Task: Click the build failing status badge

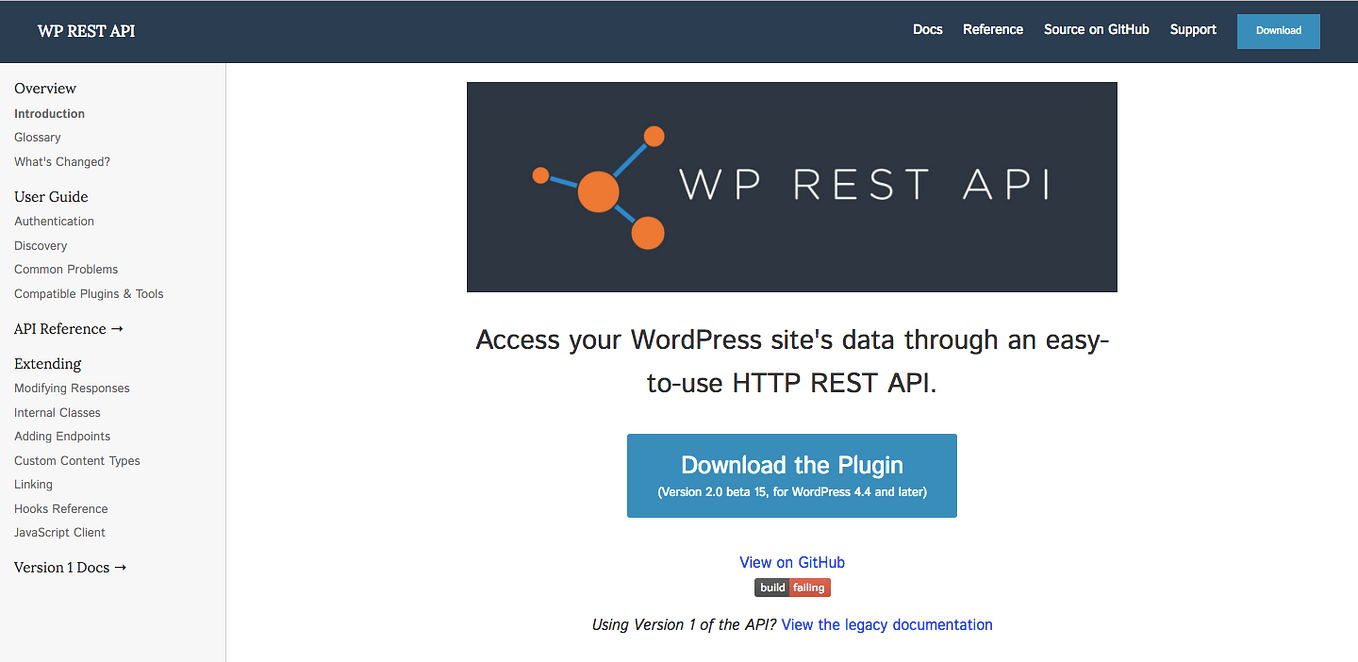Action: point(791,587)
